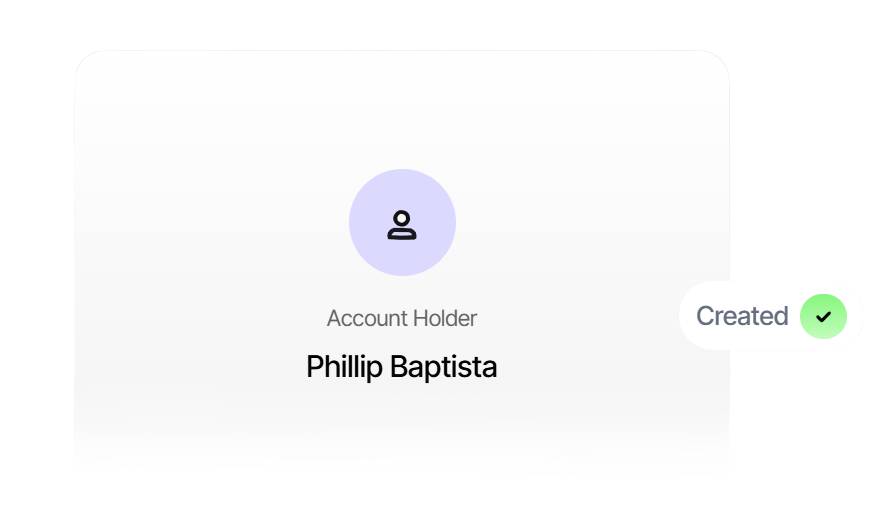The height and width of the screenshot is (526, 896).
Task: Tap the user glyph above Account Holder
Action: pyautogui.click(x=402, y=225)
